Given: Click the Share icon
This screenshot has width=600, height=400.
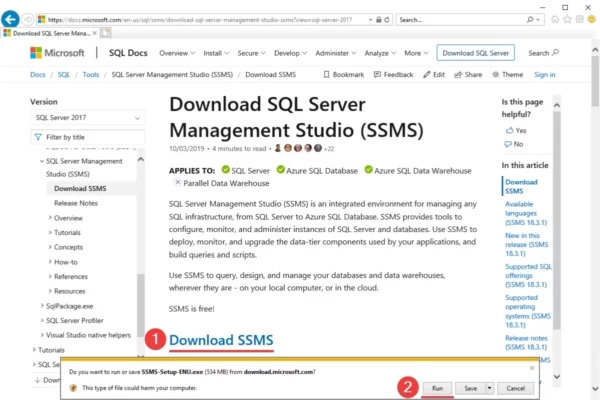Looking at the screenshot, I should point(458,75).
